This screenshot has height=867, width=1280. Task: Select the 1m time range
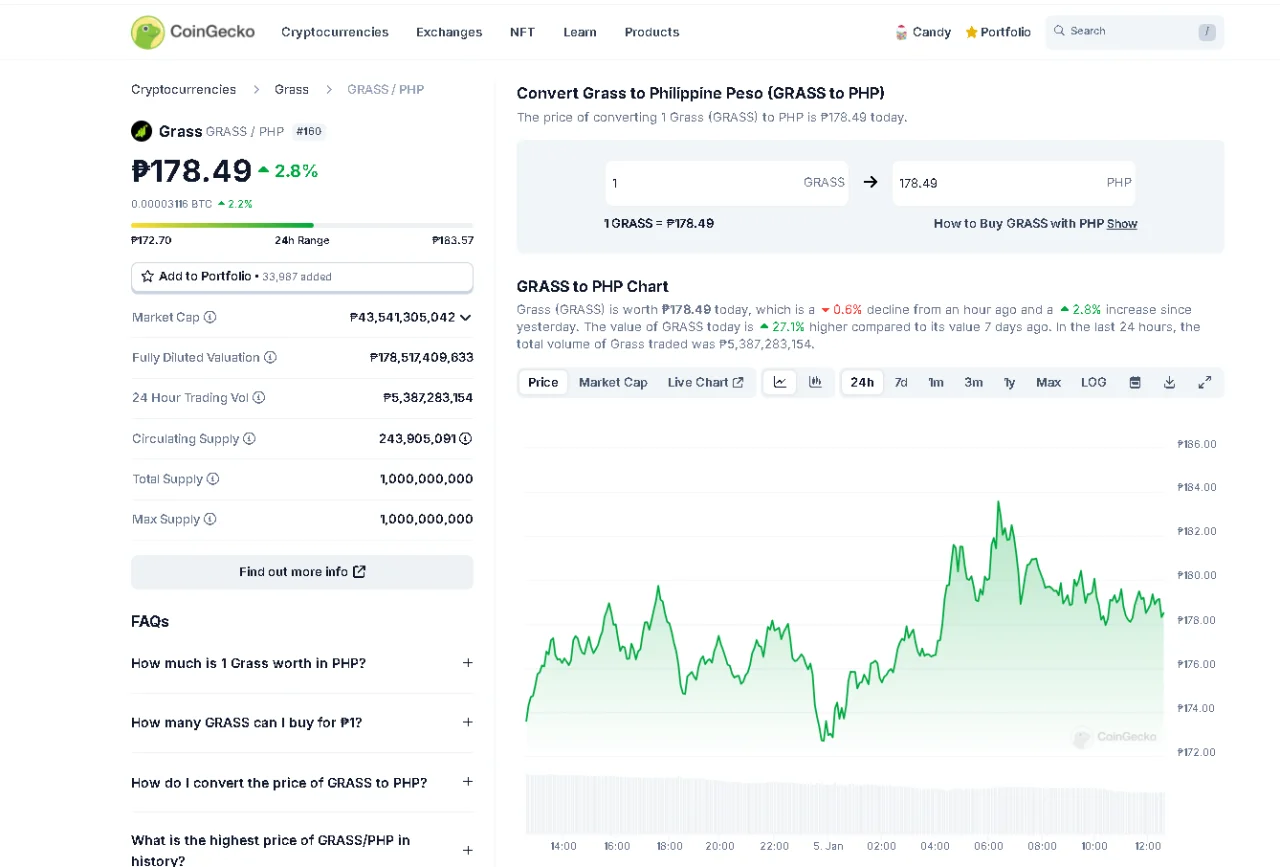point(936,382)
